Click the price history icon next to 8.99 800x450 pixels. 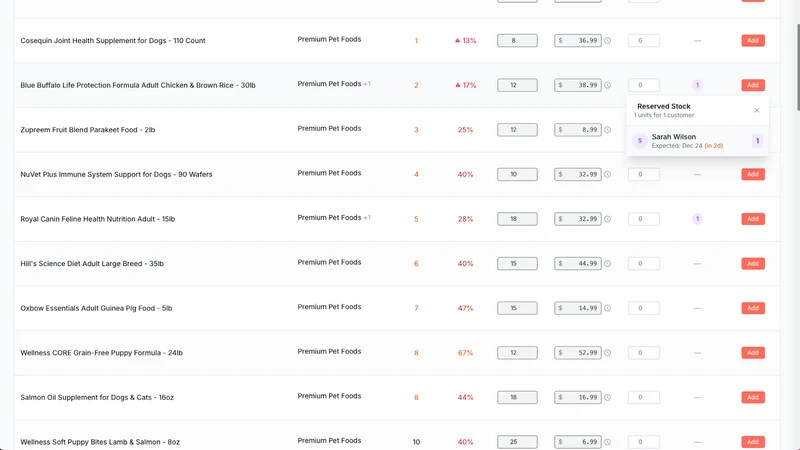608,130
